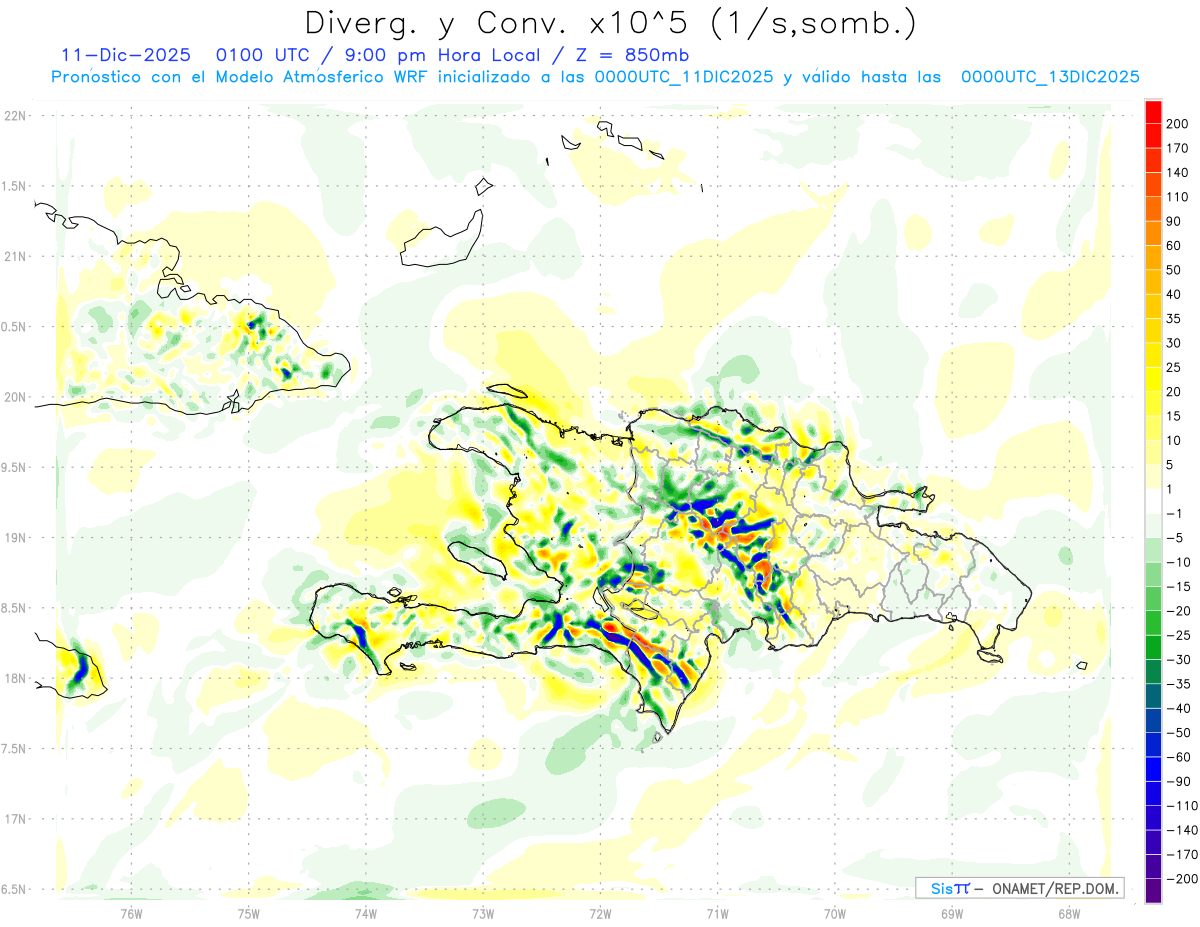The height and width of the screenshot is (927, 1200).
Task: Select the date text "11-Dic-2025"
Action: point(125,55)
